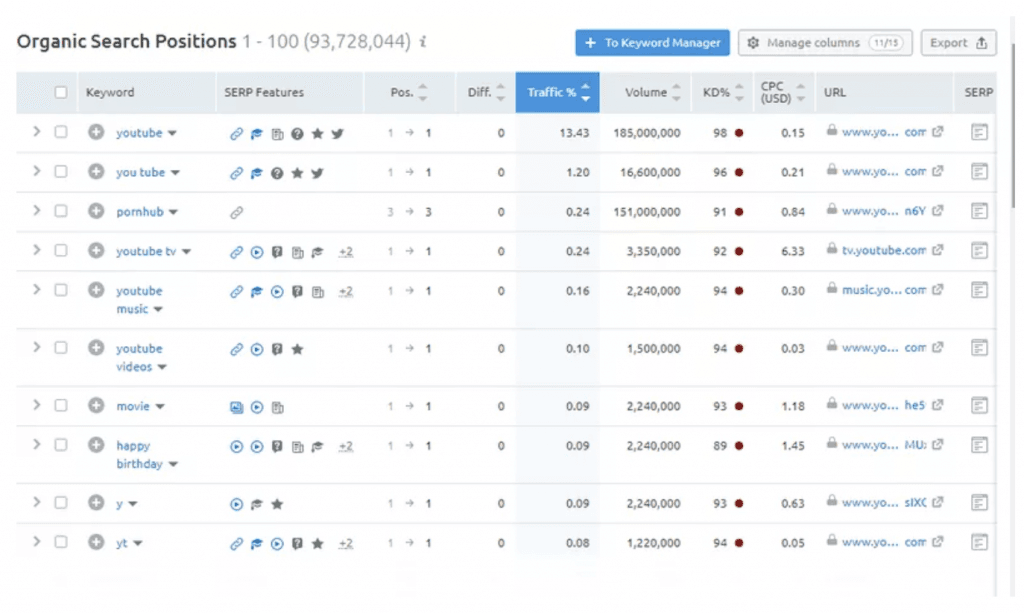Add 'youtube' keyword via plus icon

coord(96,133)
